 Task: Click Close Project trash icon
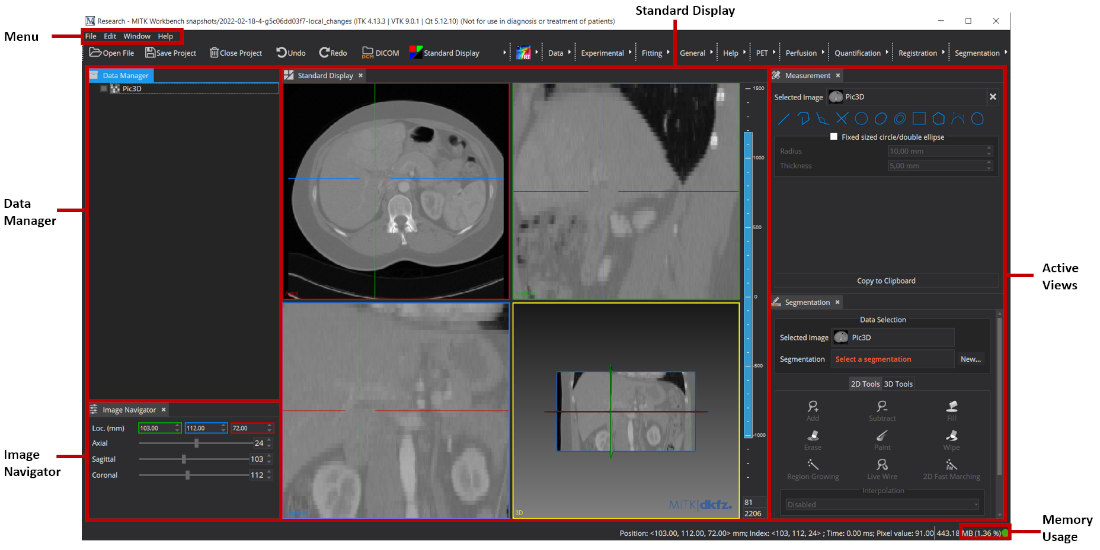coord(214,53)
